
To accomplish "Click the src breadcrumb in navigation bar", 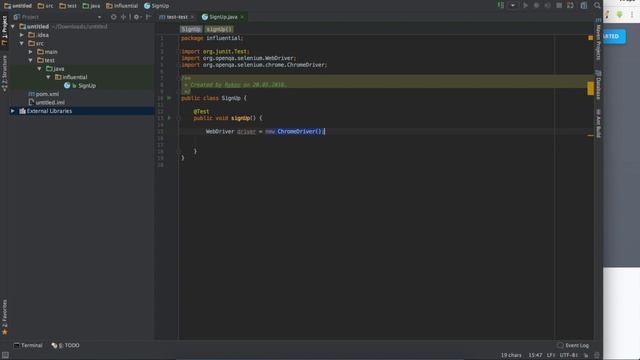I will (45, 6).
